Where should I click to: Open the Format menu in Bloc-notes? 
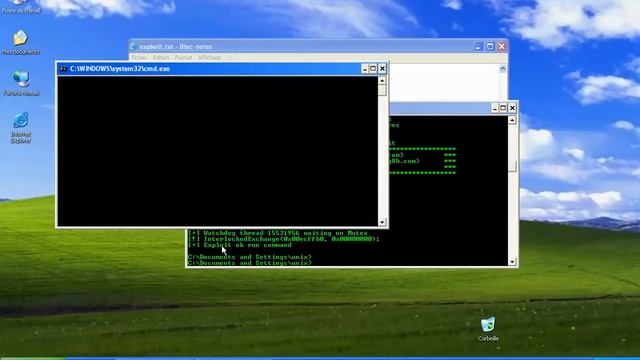(x=183, y=58)
